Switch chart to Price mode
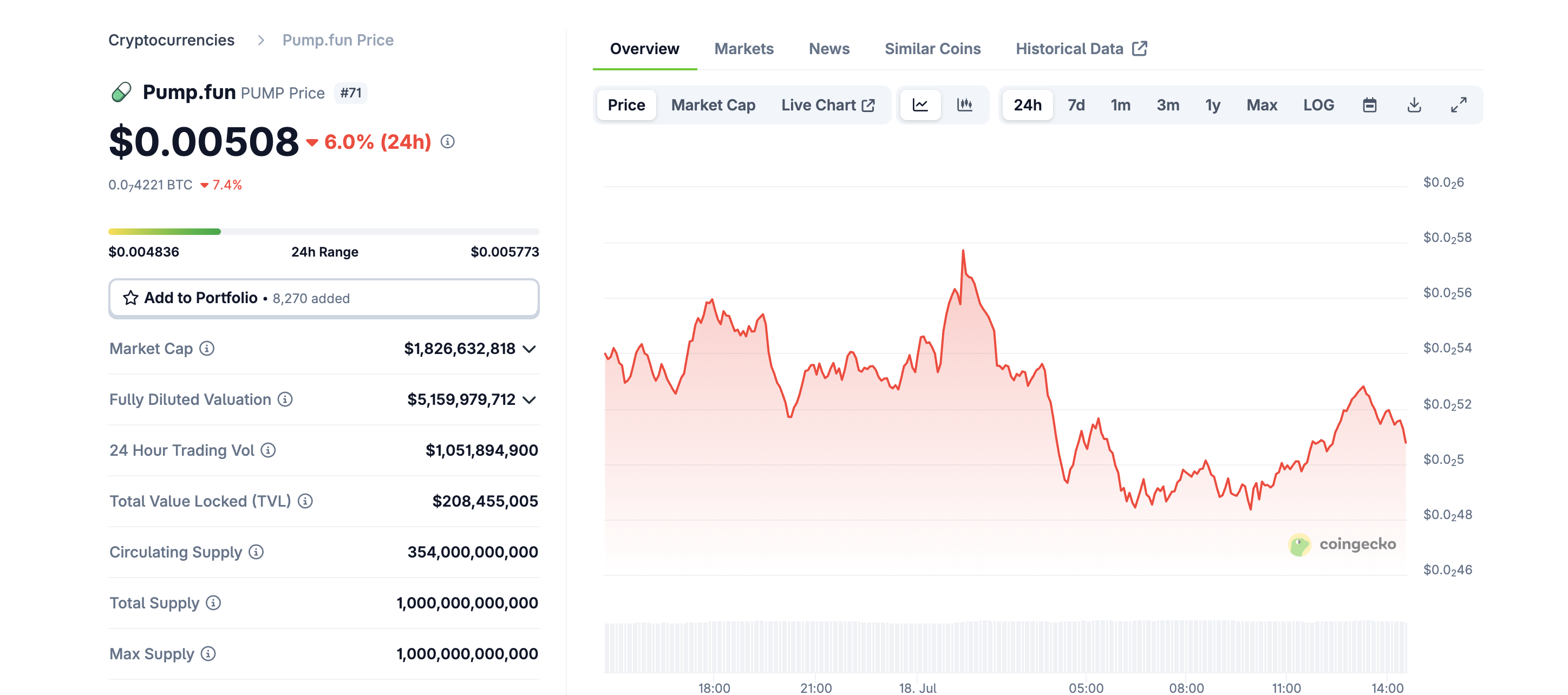This screenshot has width=1568, height=695. tap(626, 106)
